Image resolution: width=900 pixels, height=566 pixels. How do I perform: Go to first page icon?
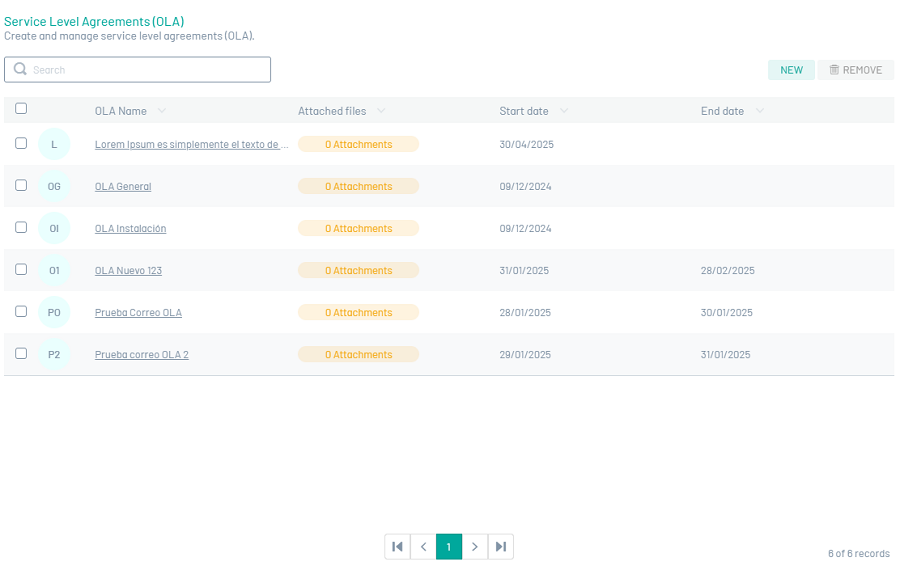(x=397, y=546)
